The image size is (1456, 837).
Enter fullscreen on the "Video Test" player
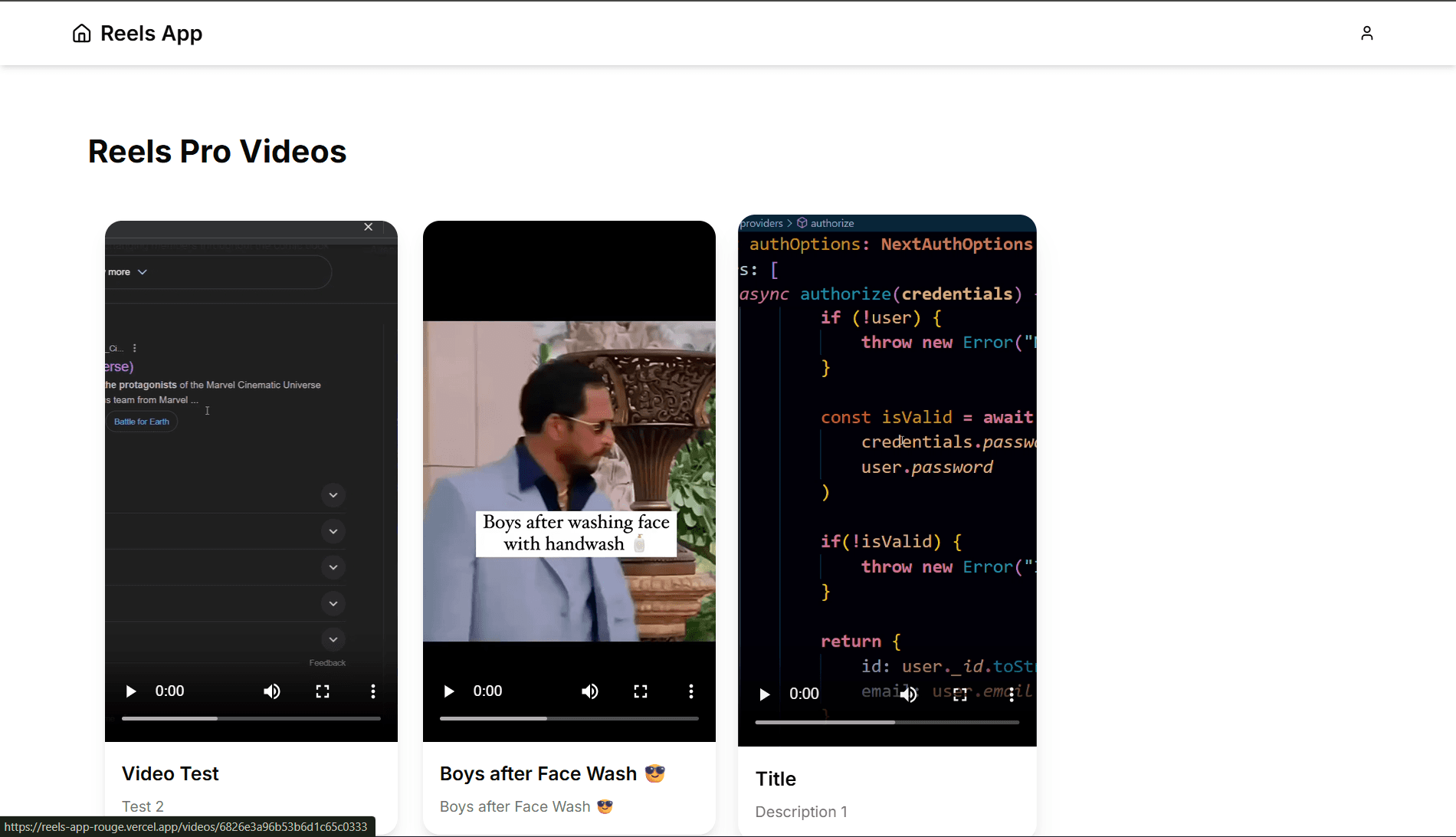pyautogui.click(x=322, y=691)
